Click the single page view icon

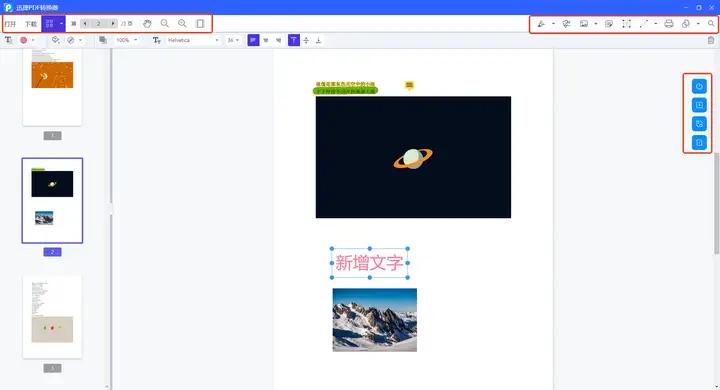point(200,23)
